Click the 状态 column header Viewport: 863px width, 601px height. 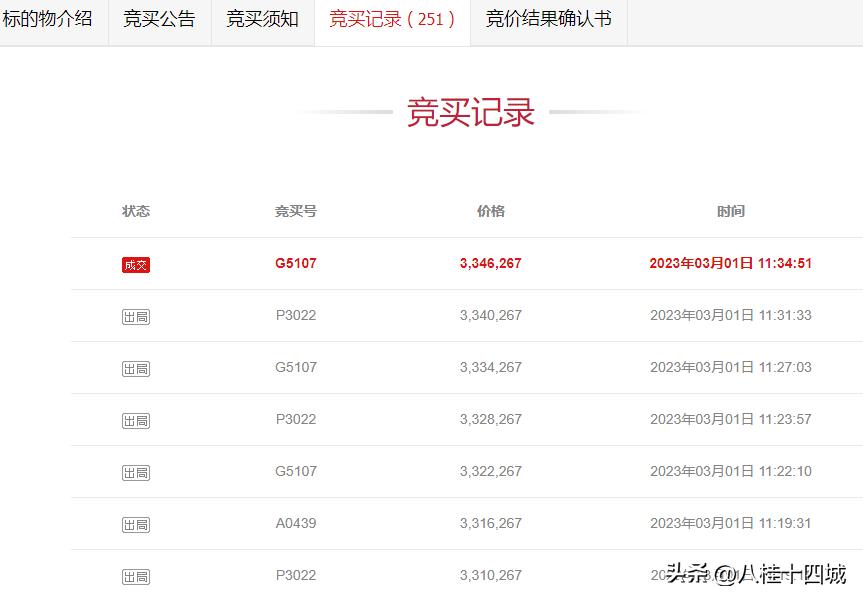click(136, 211)
